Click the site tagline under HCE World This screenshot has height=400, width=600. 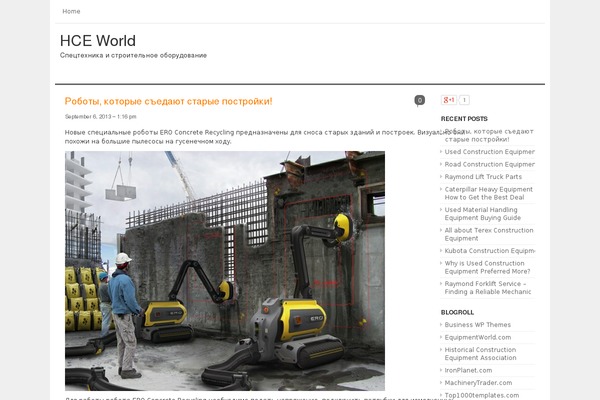tap(133, 55)
